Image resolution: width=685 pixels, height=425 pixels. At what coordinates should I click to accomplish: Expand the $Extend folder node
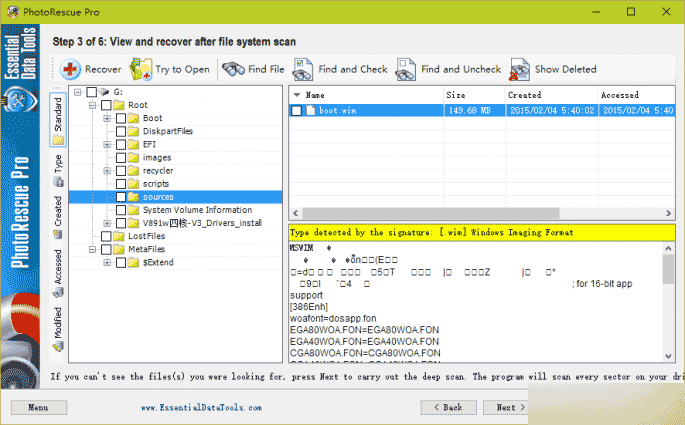(107, 263)
